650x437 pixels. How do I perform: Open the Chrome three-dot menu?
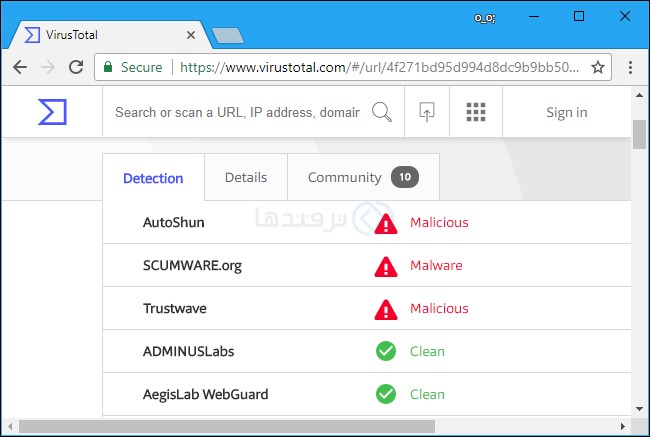point(630,67)
